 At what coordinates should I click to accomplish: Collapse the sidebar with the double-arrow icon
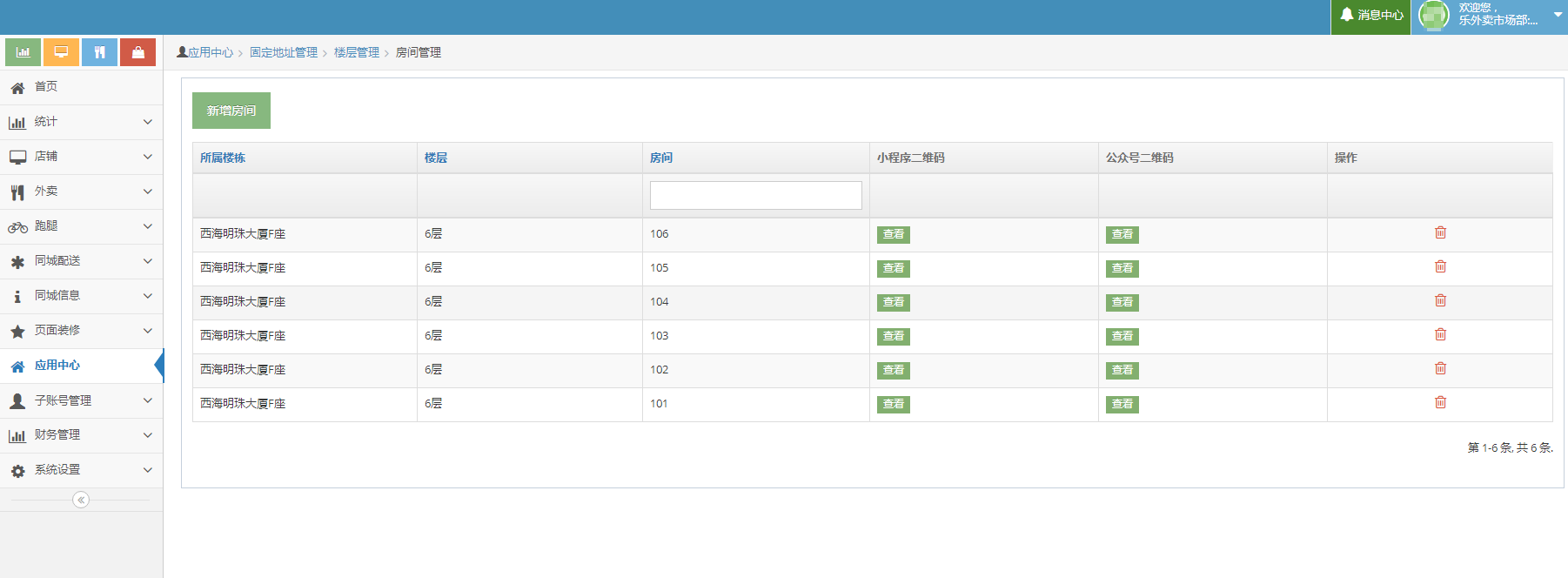[81, 500]
